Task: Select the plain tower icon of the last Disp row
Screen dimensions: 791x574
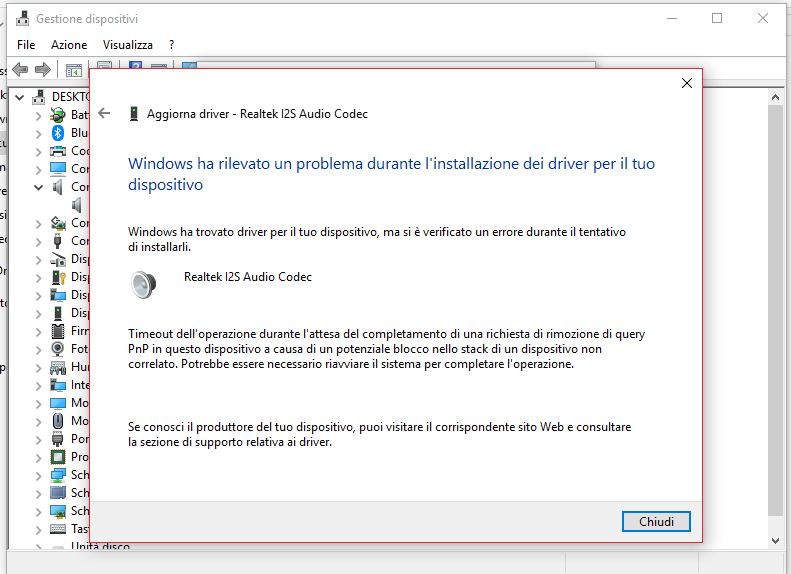Action: point(58,313)
